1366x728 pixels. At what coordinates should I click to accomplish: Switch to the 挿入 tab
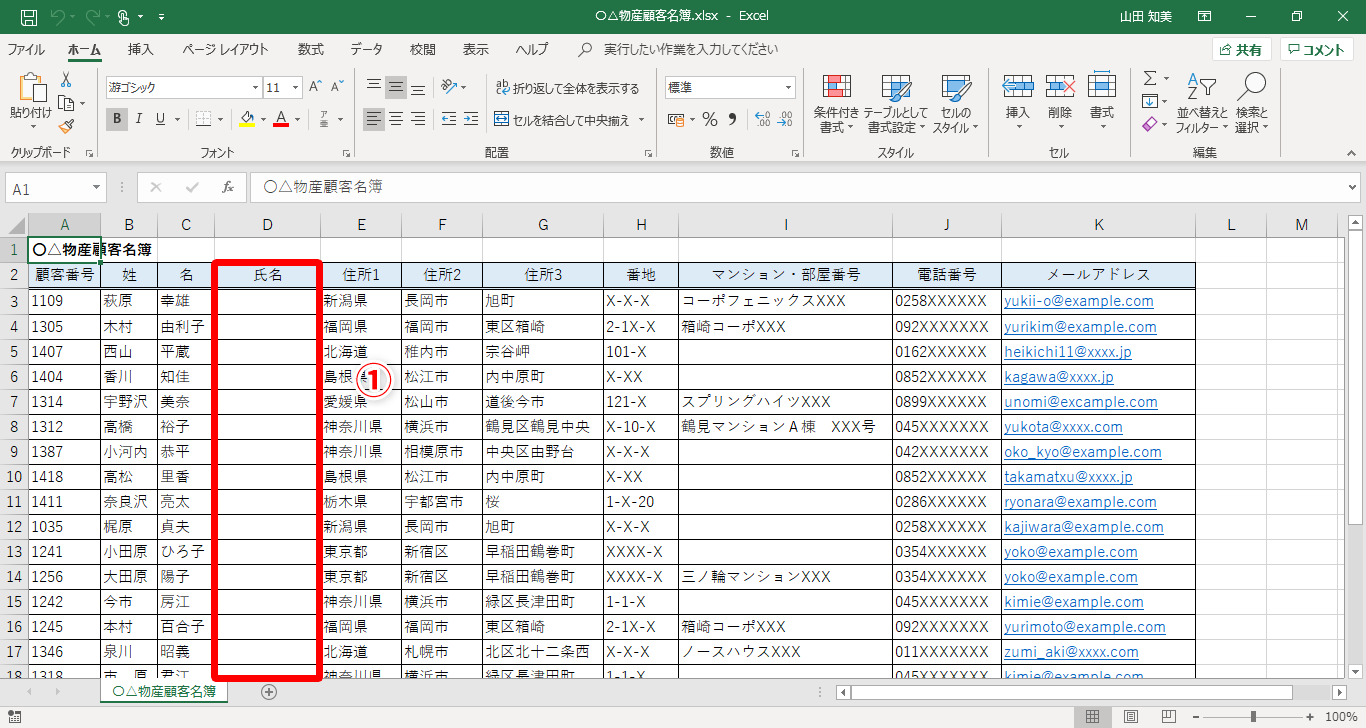(x=141, y=49)
